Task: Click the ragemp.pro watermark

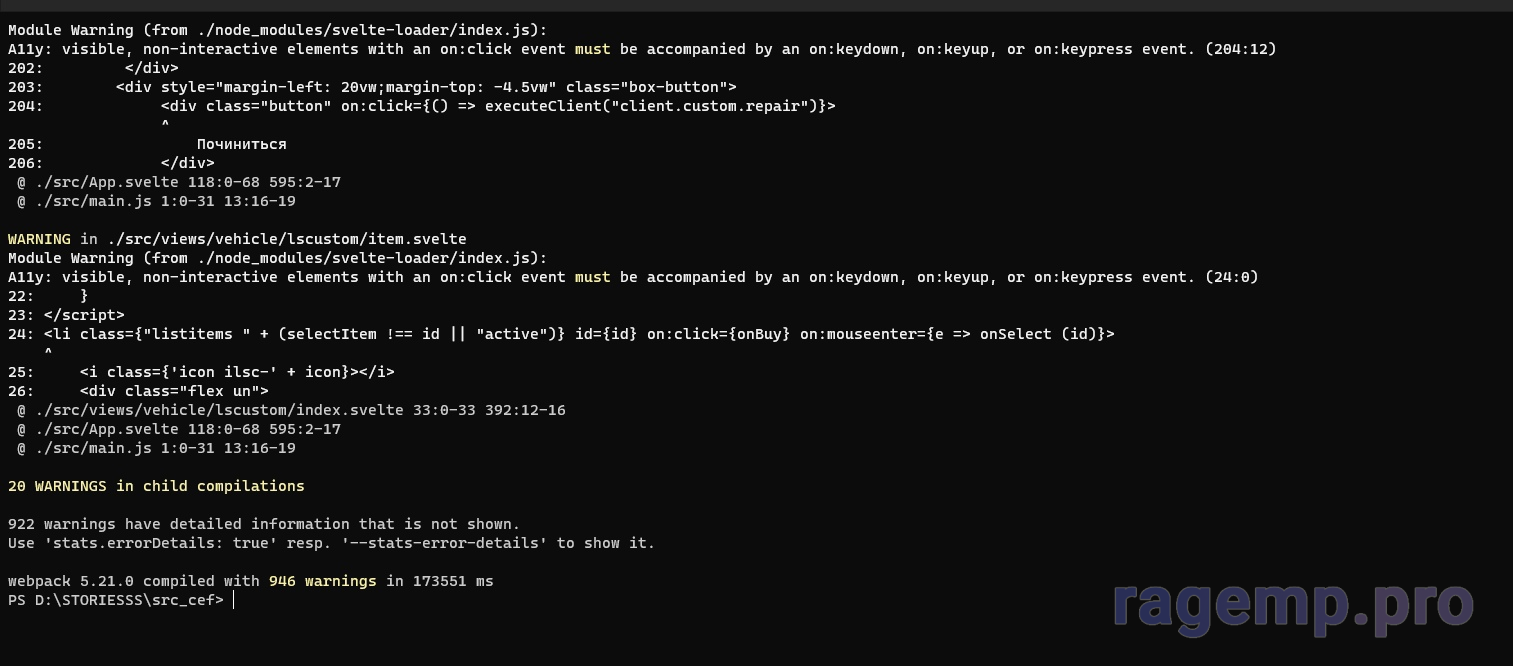Action: pos(1293,604)
